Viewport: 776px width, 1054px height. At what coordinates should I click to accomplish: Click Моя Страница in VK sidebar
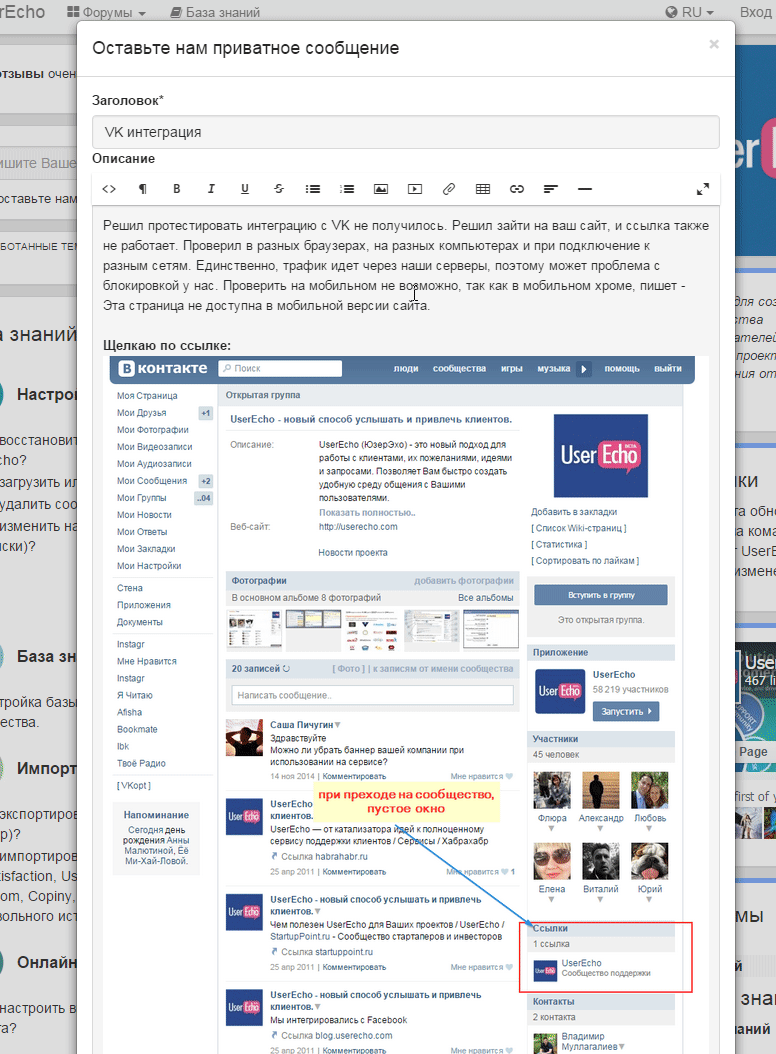(x=147, y=396)
